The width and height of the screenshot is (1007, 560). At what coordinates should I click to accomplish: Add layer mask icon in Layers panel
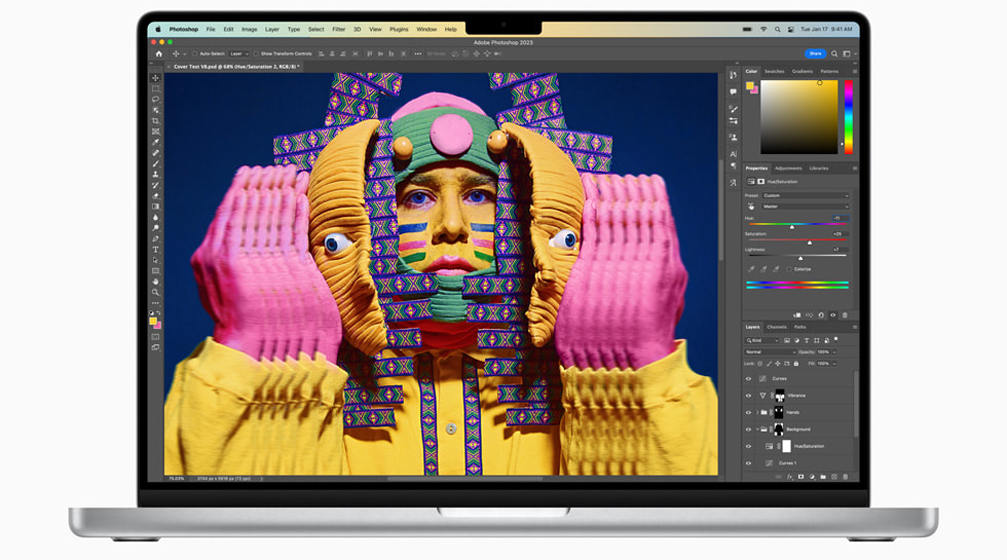[x=801, y=477]
